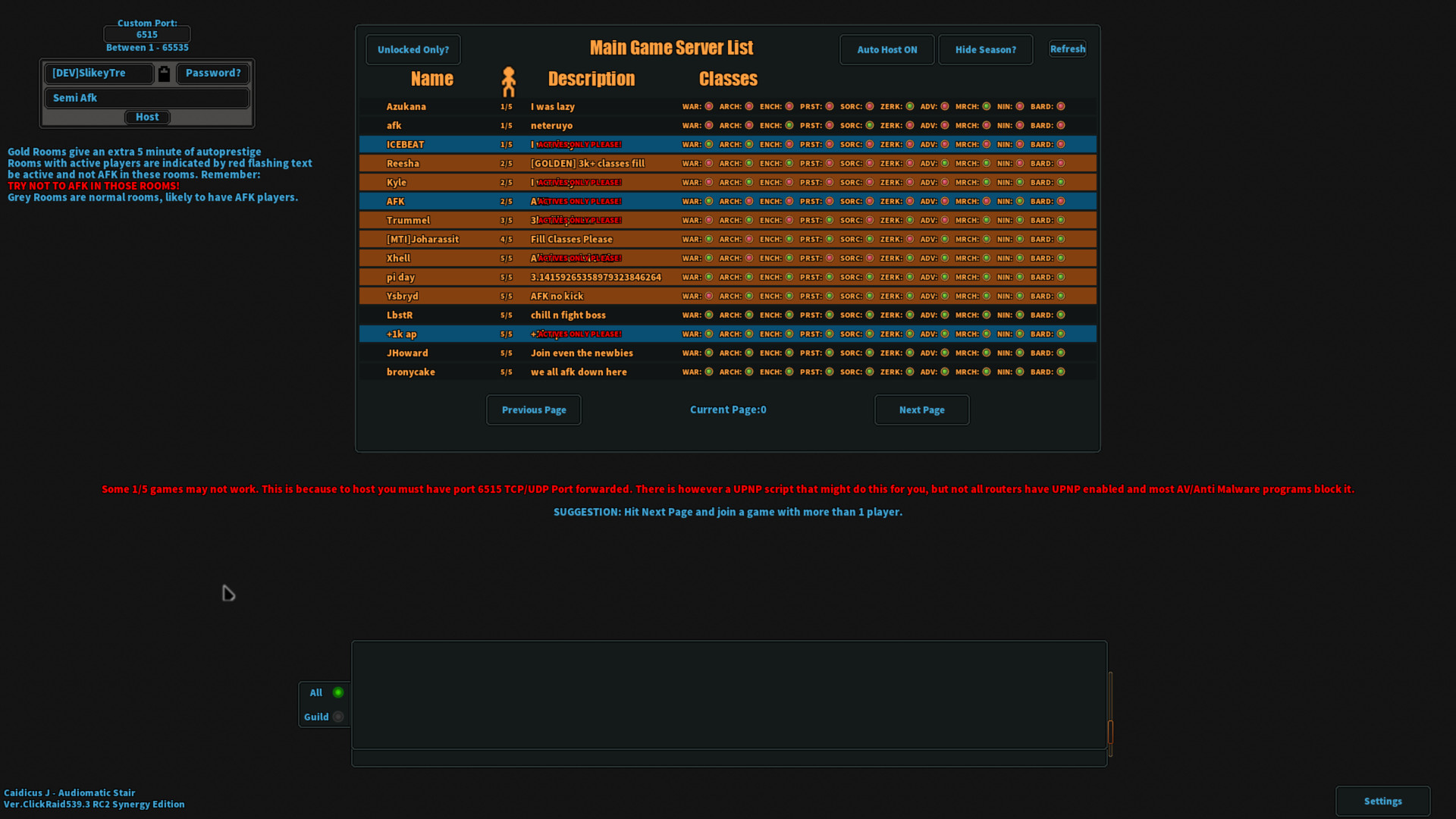Go to the Next Page
Viewport: 1456px width, 819px height.
click(921, 409)
